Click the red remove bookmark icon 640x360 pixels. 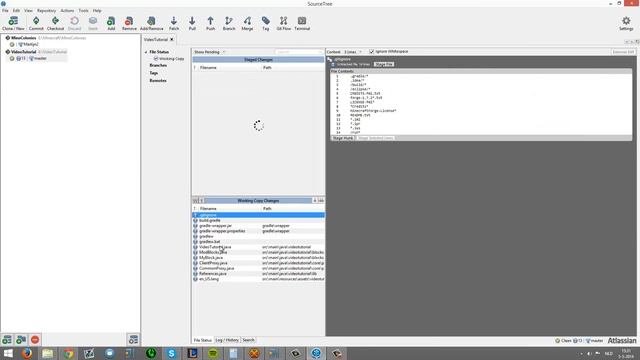[x=35, y=340]
